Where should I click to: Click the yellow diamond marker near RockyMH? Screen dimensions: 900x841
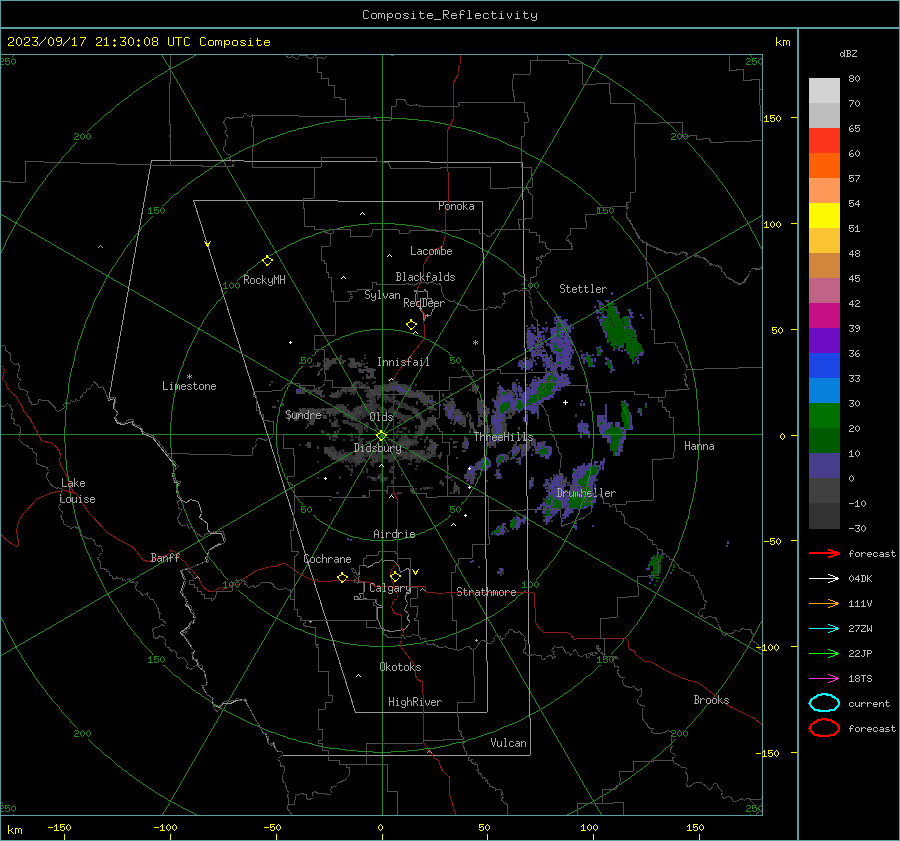pyautogui.click(x=267, y=261)
